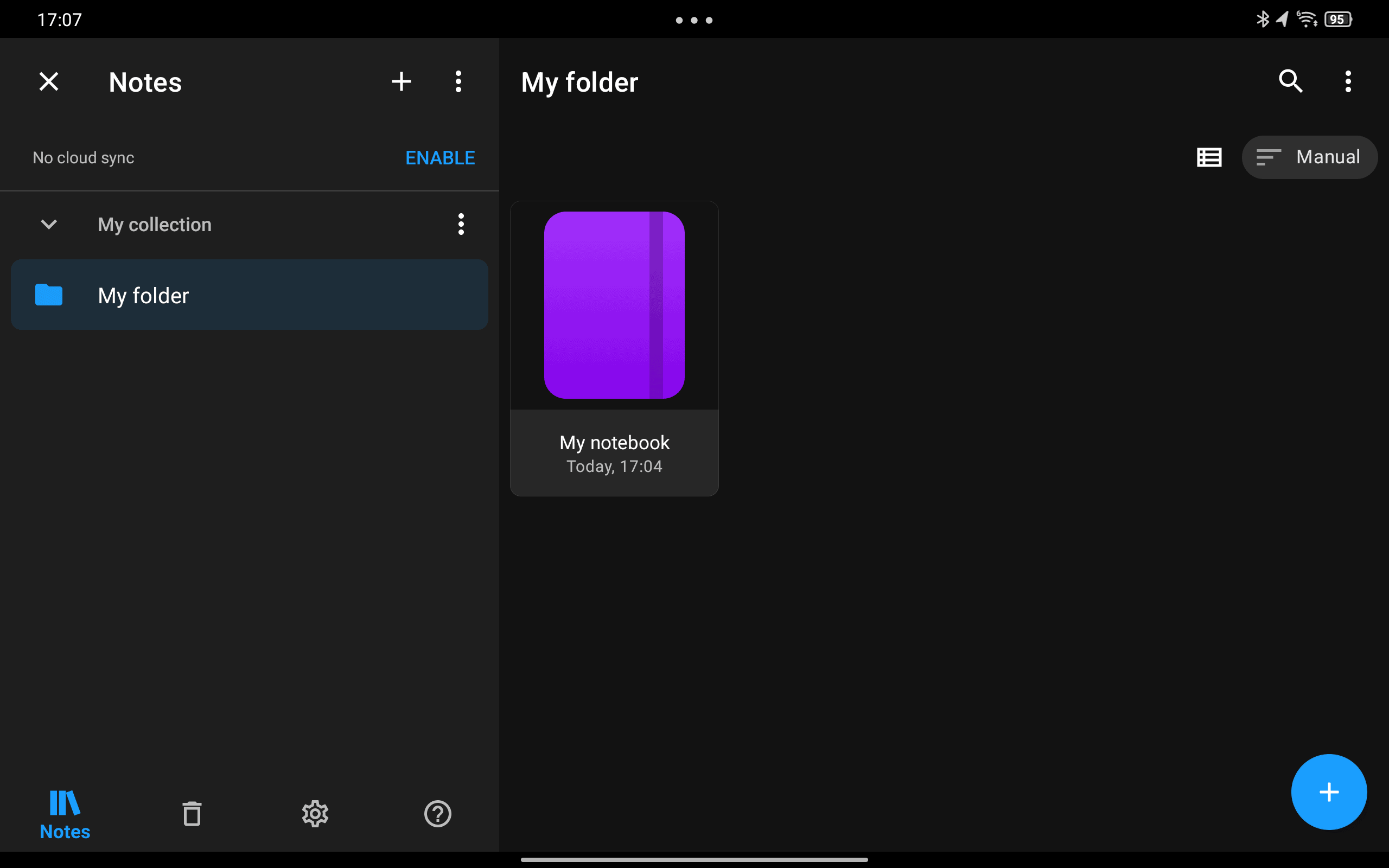The image size is (1389, 868).
Task: Enable cloud sync by clicking ENABLE
Action: 440,157
